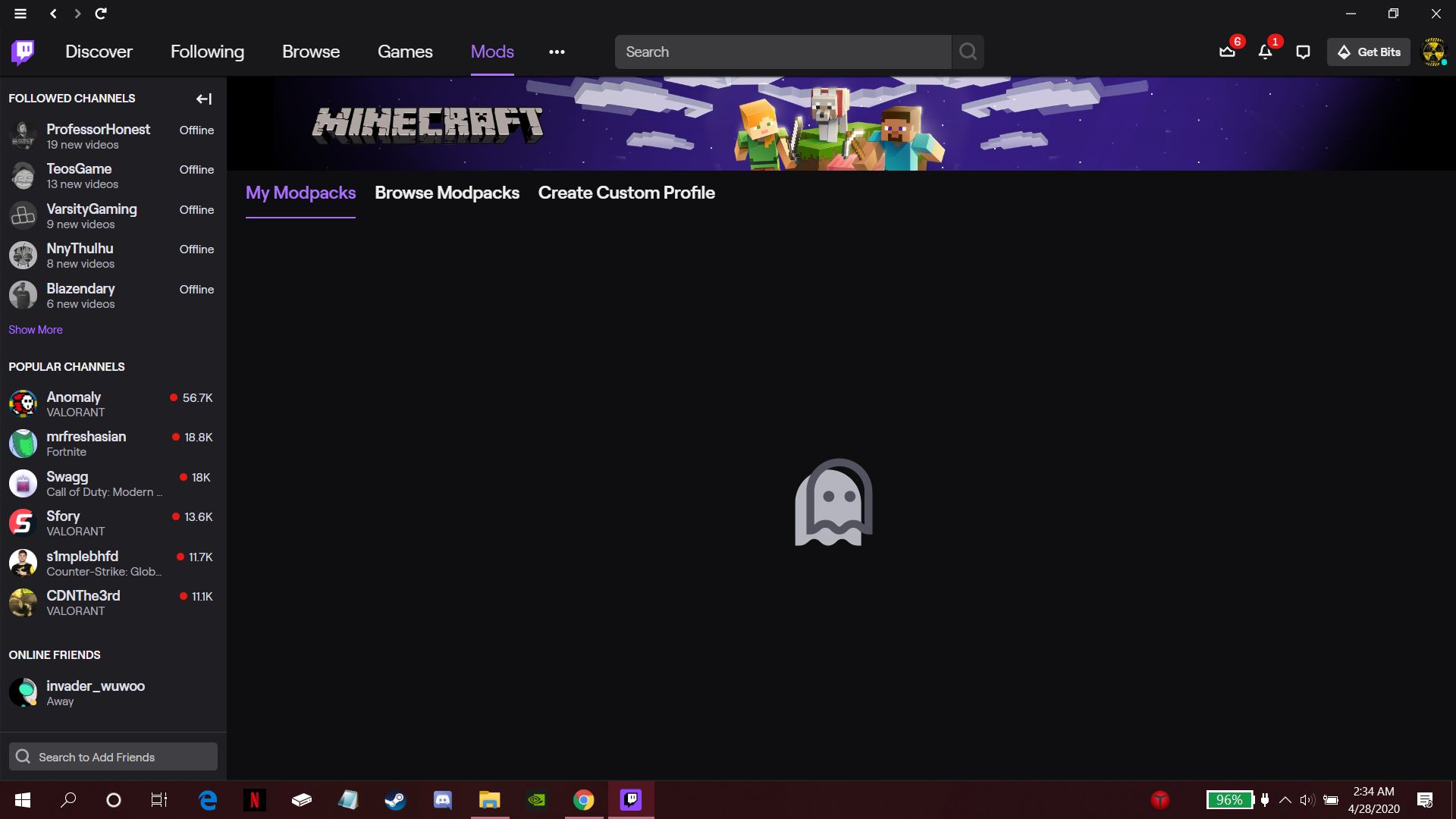
Task: Reload the current page
Action: tap(102, 13)
